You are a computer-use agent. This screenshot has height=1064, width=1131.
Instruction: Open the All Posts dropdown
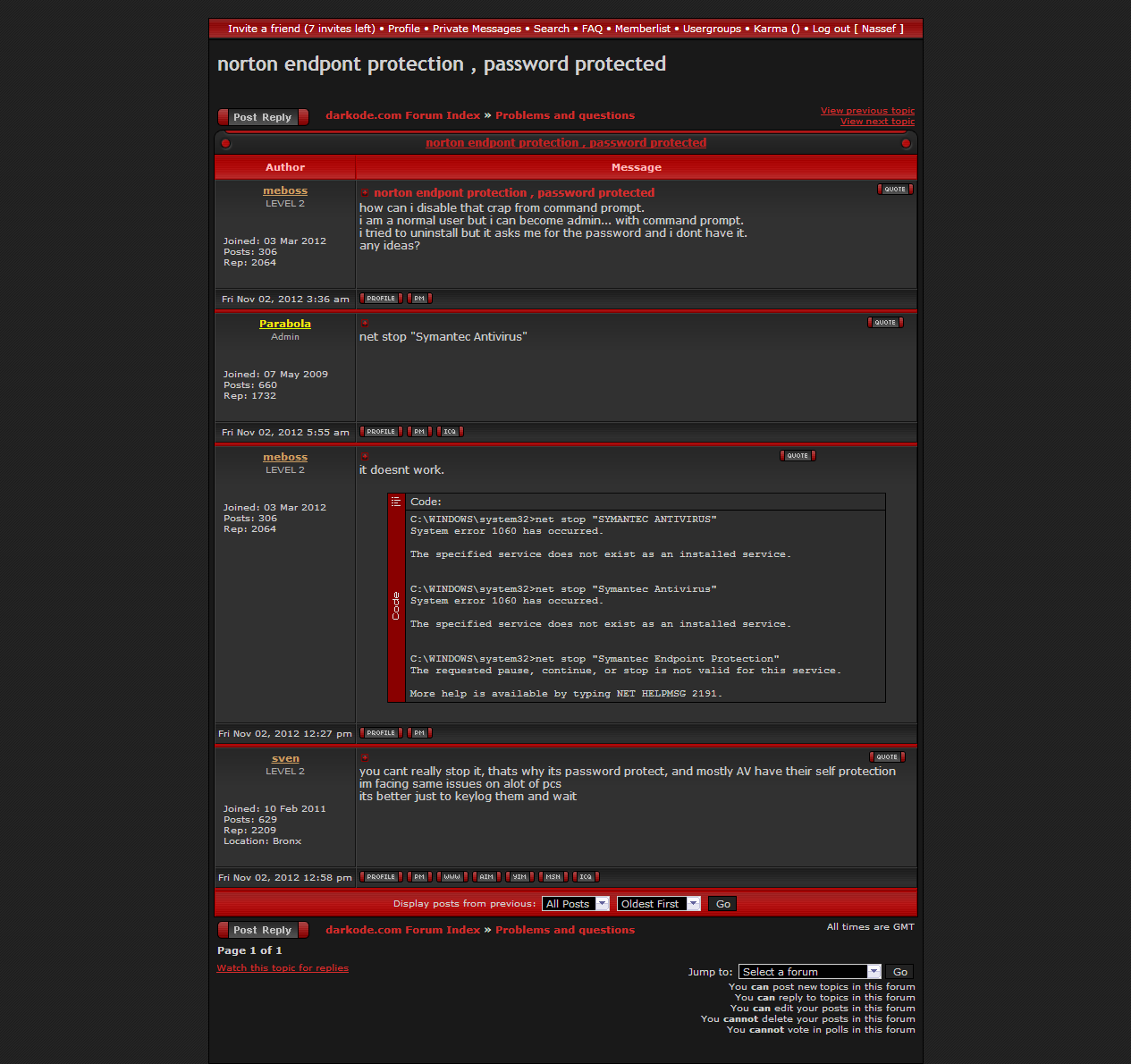pos(575,904)
